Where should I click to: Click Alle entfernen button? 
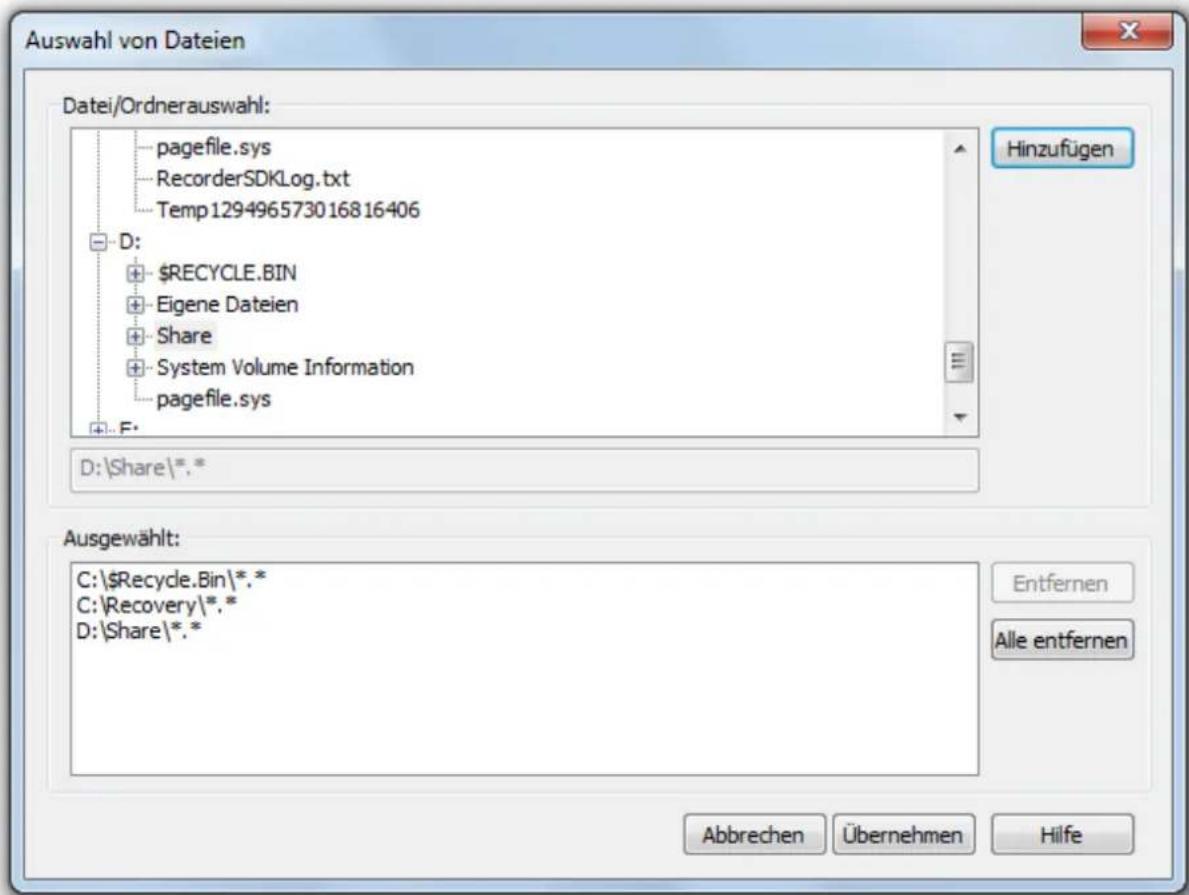1062,640
